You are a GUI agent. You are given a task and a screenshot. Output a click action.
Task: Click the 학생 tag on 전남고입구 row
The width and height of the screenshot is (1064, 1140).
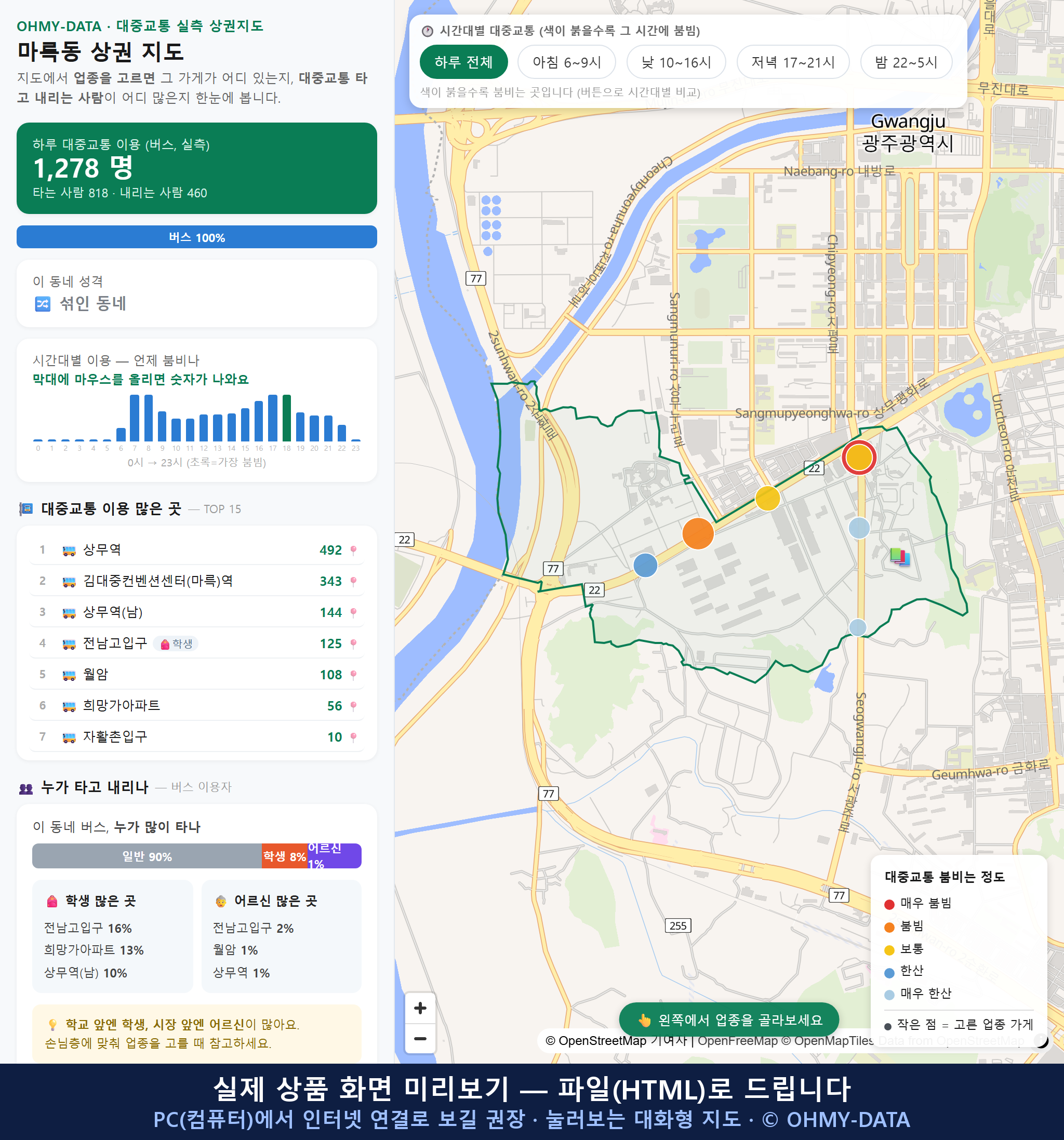tap(176, 644)
